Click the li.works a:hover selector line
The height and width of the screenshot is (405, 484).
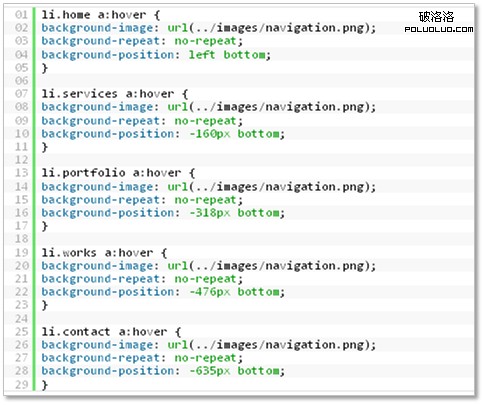[x=104, y=252]
